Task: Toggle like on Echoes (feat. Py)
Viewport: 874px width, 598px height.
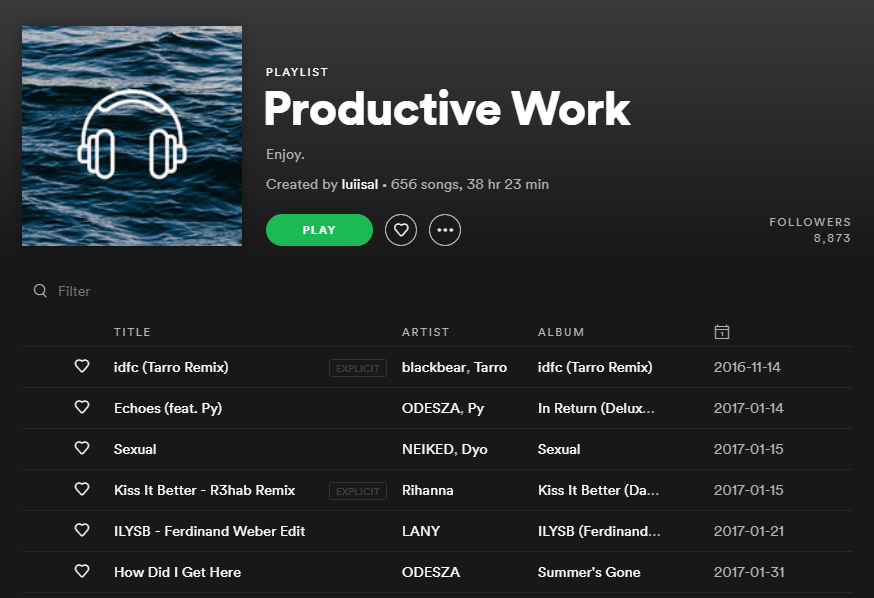Action: [x=82, y=408]
